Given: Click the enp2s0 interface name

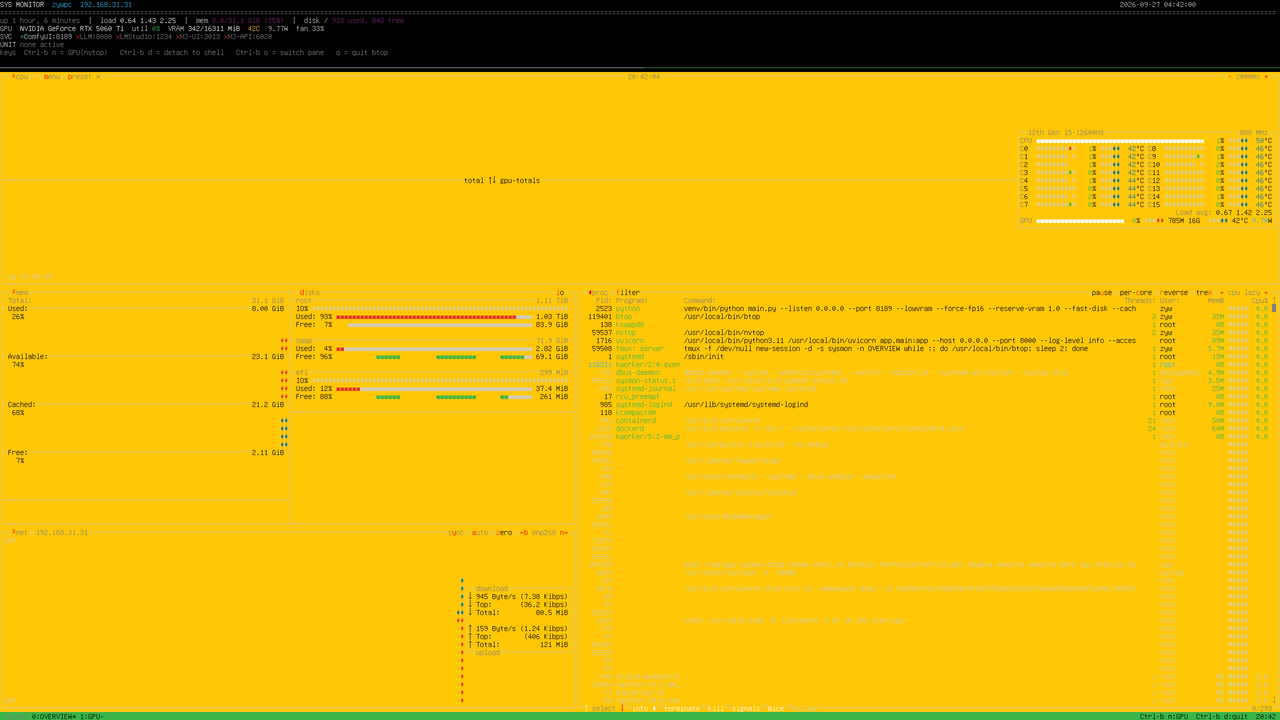Looking at the screenshot, I should (x=544, y=533).
